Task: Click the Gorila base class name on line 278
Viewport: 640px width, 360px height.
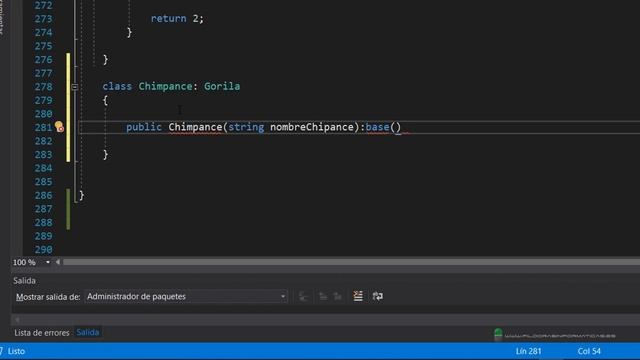Action: [x=222, y=87]
